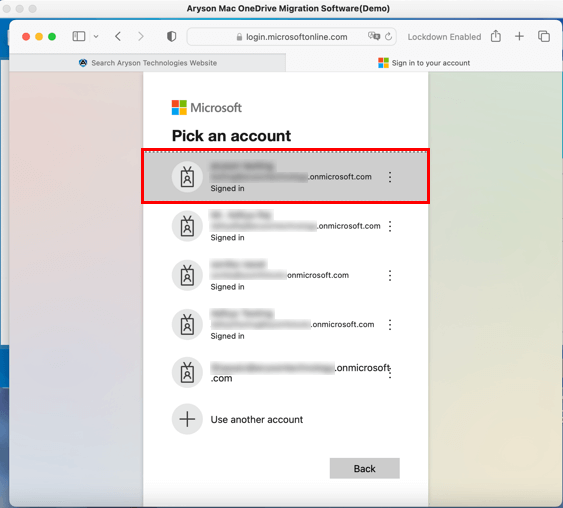Reload the page with the refresh icon
The height and width of the screenshot is (508, 563).
pyautogui.click(x=388, y=36)
